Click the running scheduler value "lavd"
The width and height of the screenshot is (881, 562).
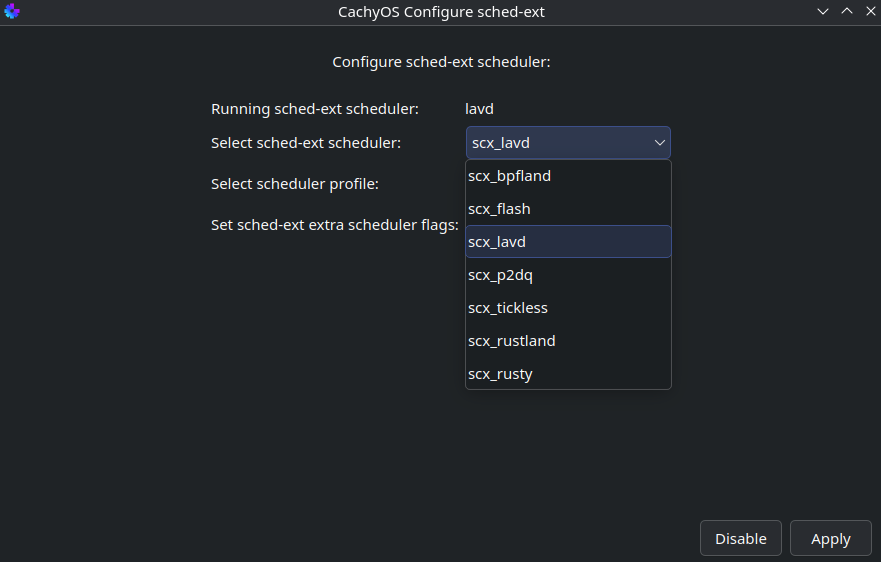(480, 109)
